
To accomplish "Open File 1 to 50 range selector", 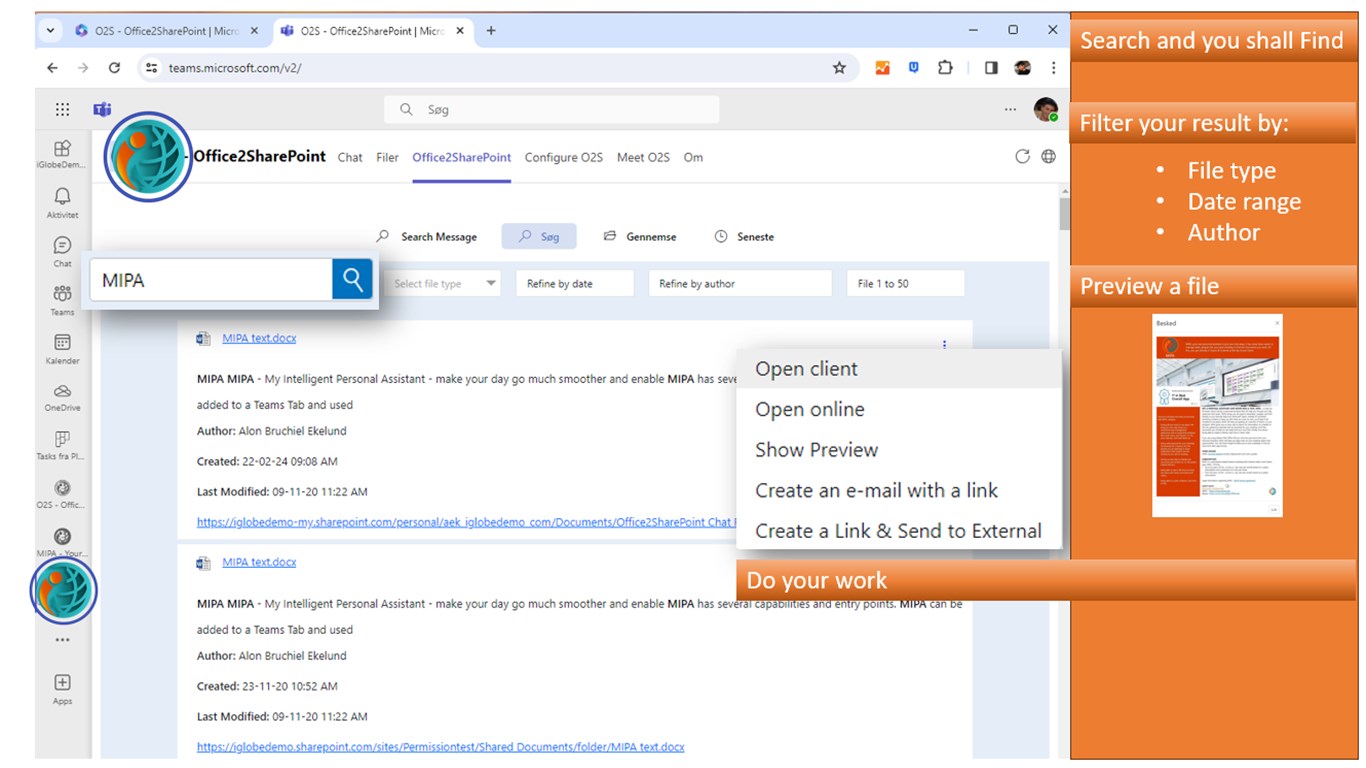I will 905,283.
